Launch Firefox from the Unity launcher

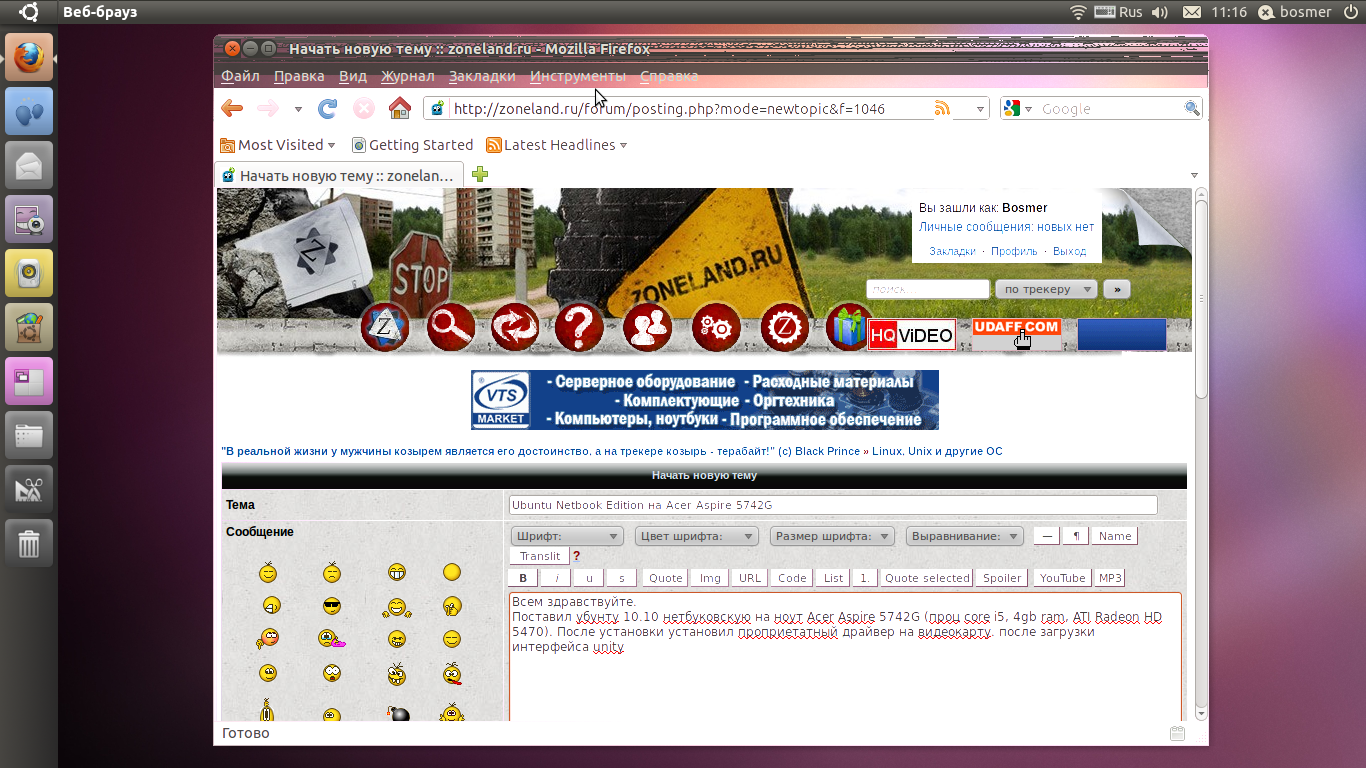29,57
